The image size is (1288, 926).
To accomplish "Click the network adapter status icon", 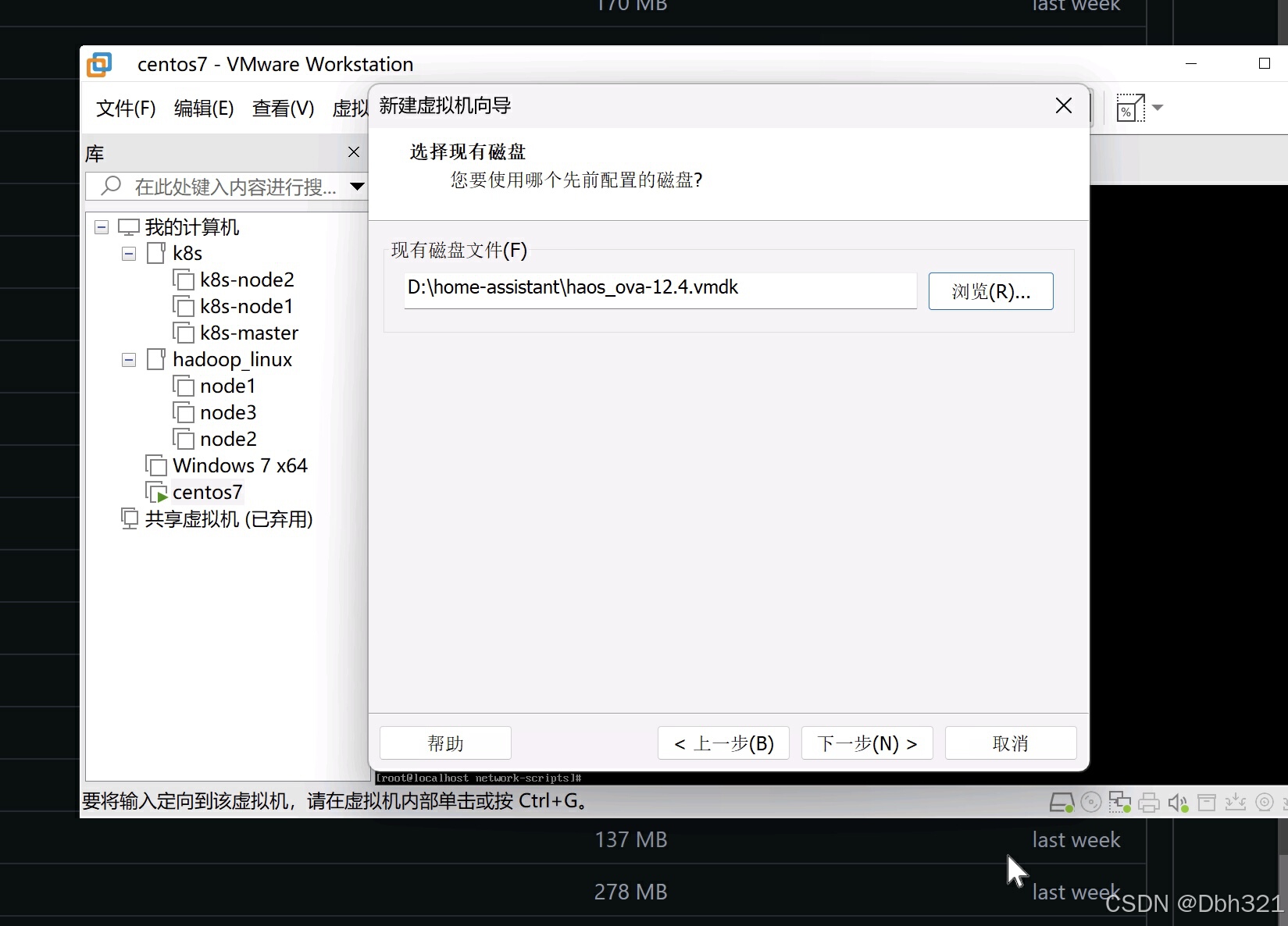I will pyautogui.click(x=1120, y=802).
